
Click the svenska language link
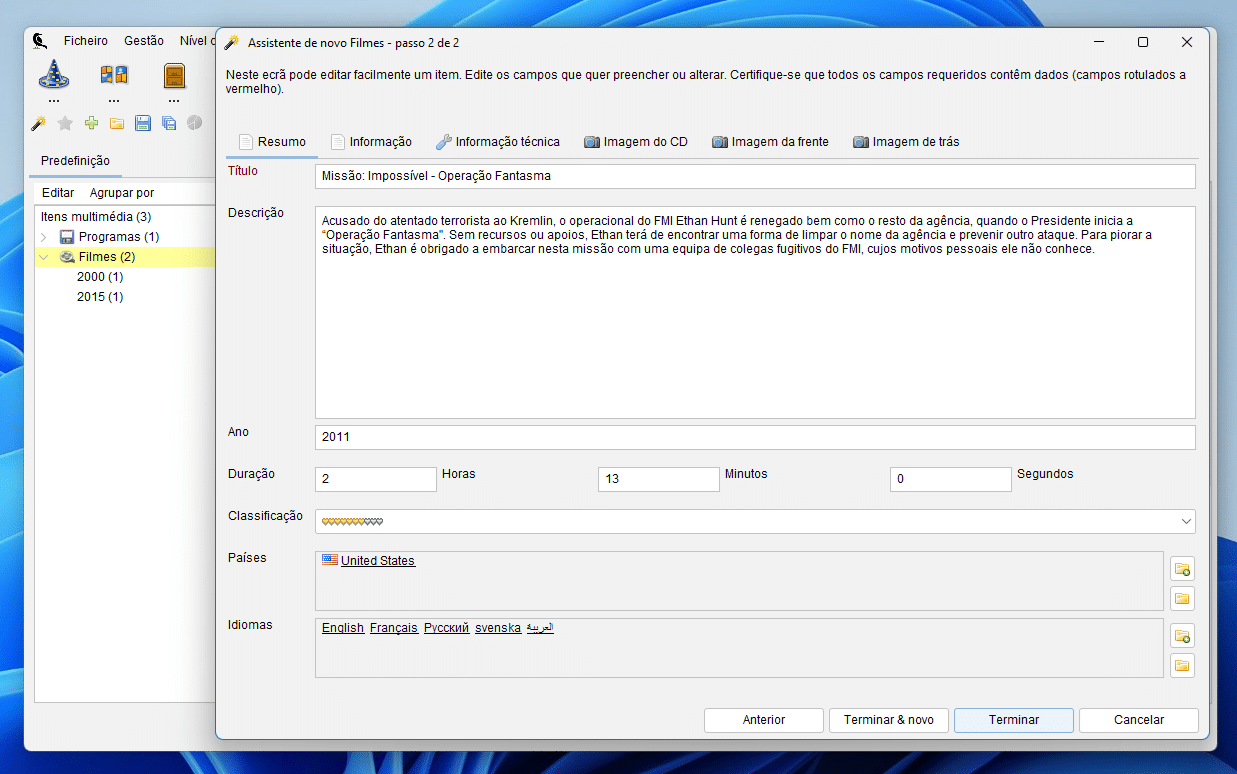[498, 628]
